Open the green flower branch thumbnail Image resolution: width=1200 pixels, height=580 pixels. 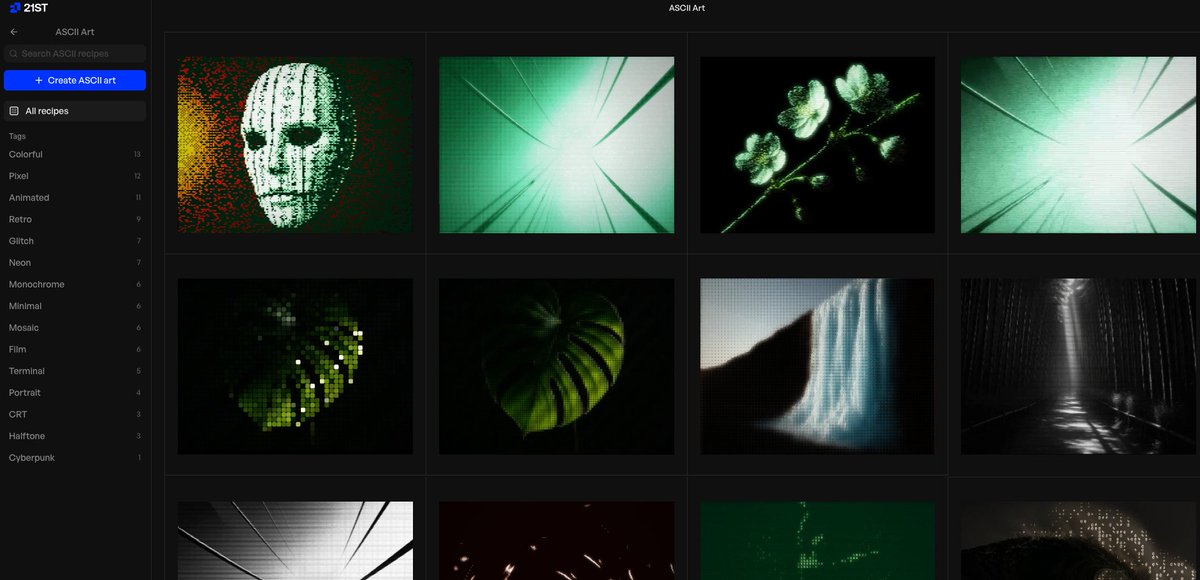click(x=818, y=144)
